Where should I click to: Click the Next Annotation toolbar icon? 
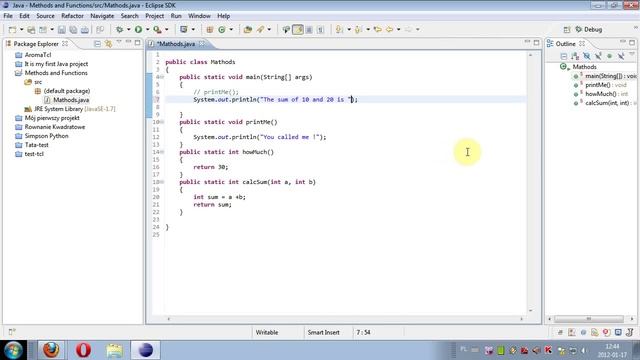point(339,29)
